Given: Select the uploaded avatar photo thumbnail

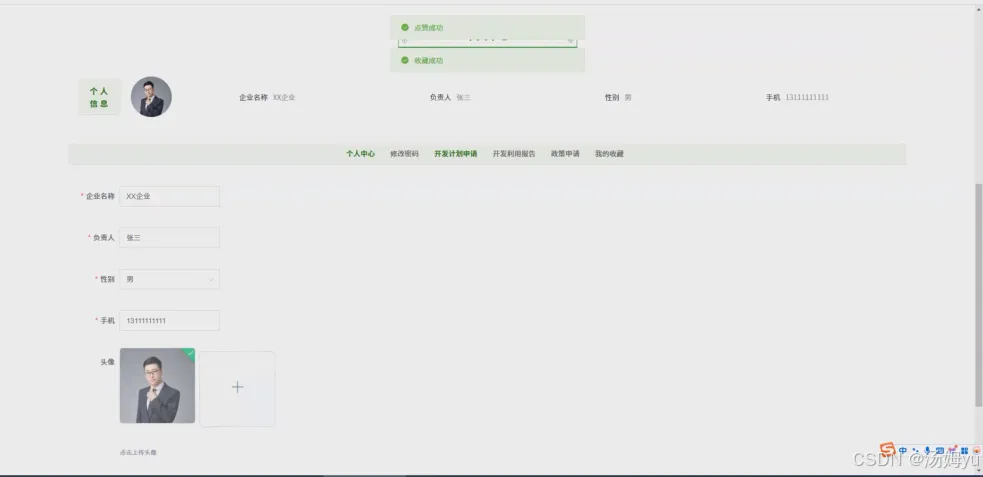Looking at the screenshot, I should [x=157, y=386].
